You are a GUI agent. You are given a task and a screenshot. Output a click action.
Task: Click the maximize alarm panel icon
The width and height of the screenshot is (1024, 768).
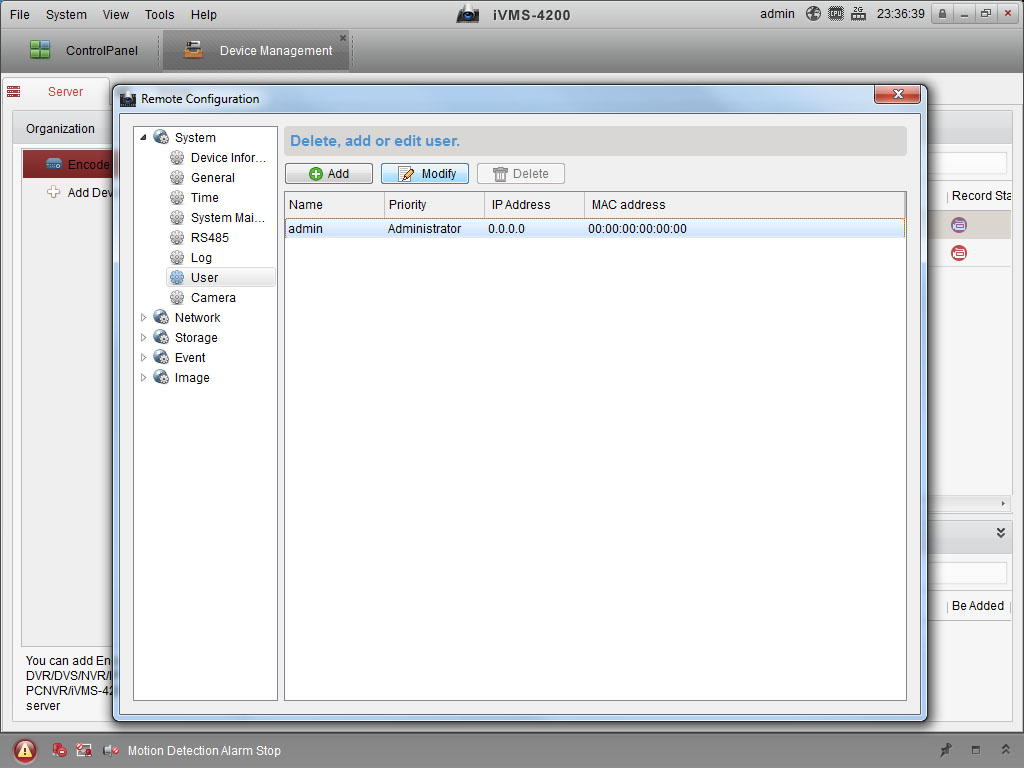976,750
